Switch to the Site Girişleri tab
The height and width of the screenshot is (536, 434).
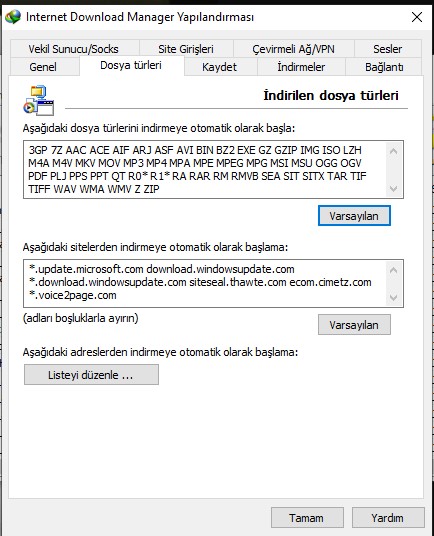pos(186,49)
